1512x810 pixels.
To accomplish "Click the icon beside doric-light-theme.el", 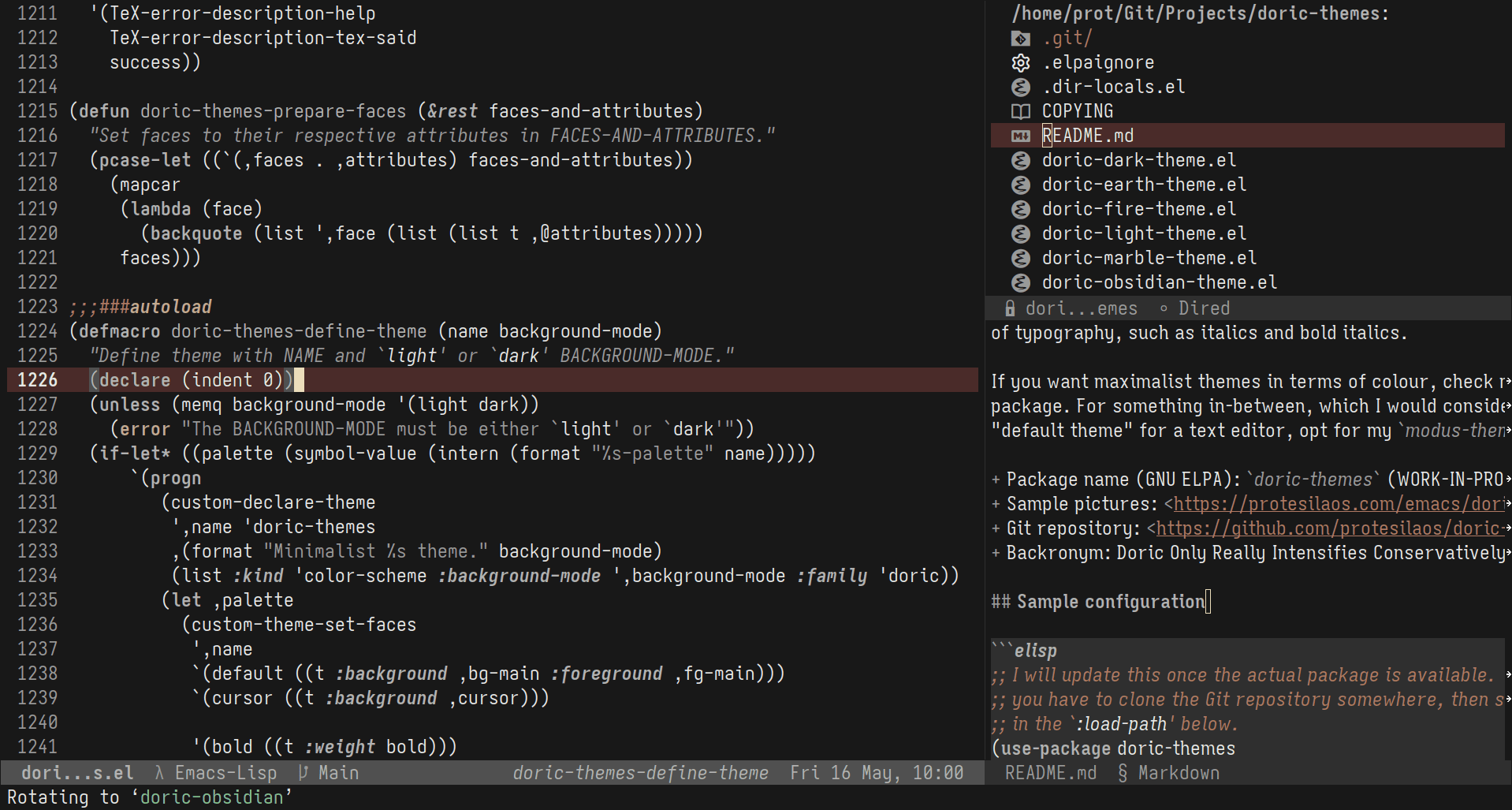I will tap(1020, 233).
